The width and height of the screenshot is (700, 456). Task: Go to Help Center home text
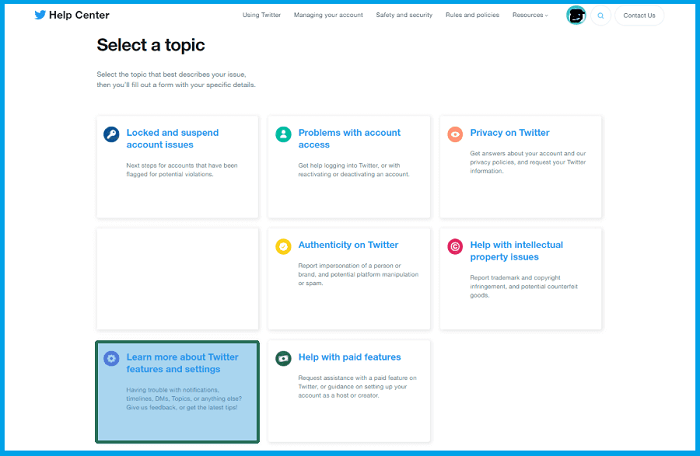pos(79,15)
